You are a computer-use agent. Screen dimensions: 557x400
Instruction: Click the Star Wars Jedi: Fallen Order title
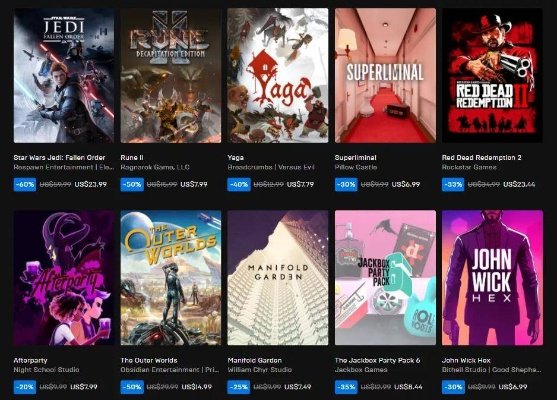point(59,157)
